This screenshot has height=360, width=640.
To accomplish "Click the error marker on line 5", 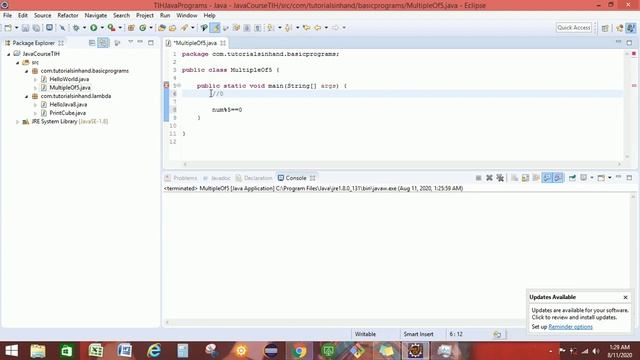I will pos(166,85).
